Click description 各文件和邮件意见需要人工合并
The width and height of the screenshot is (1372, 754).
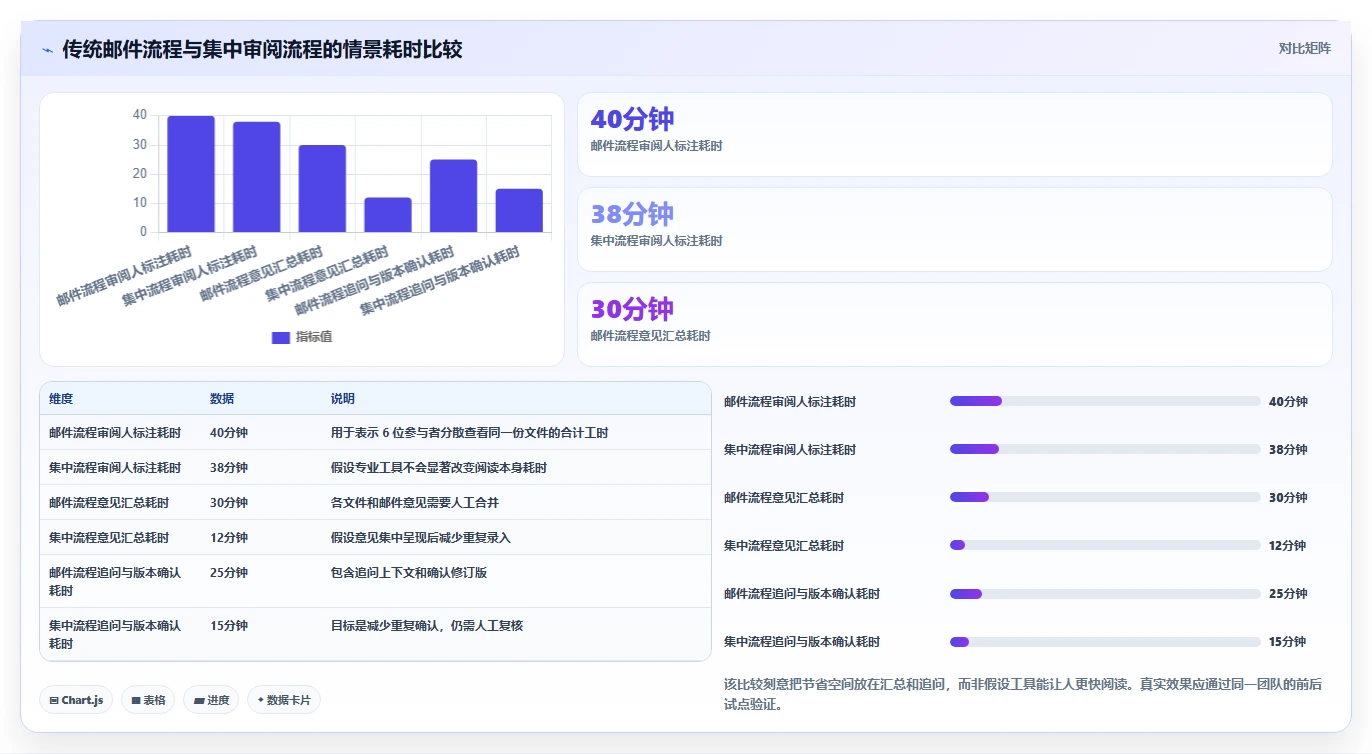[415, 503]
